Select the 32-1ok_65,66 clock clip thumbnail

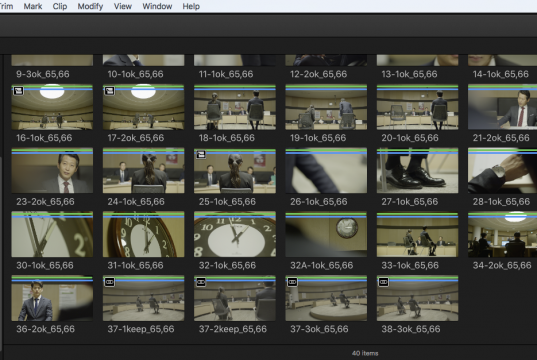[x=235, y=235]
